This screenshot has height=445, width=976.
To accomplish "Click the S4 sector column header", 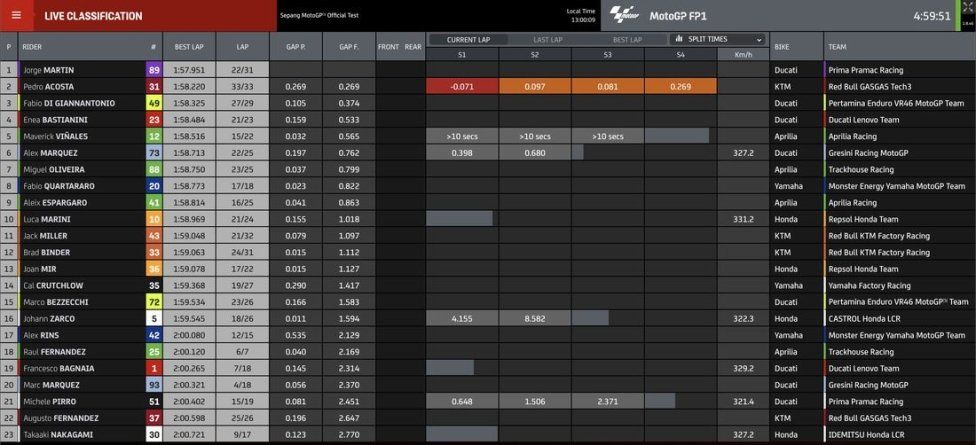I will [x=680, y=55].
